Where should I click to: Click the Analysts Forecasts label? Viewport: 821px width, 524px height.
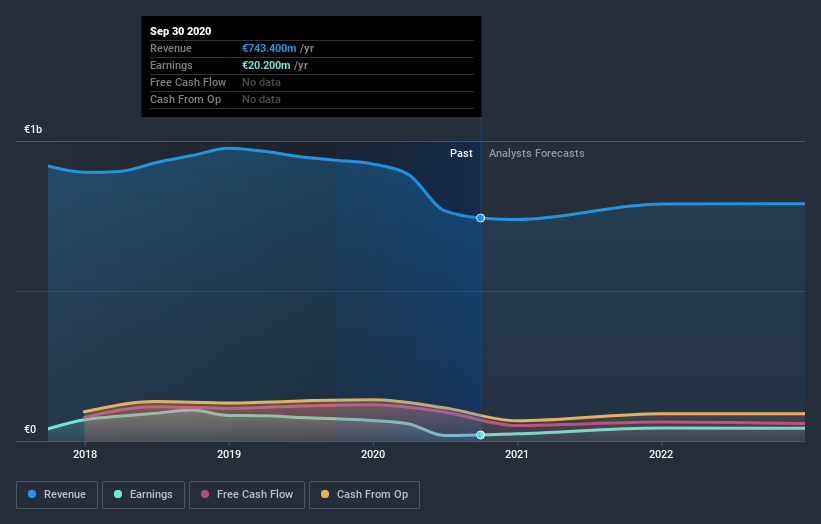point(537,153)
